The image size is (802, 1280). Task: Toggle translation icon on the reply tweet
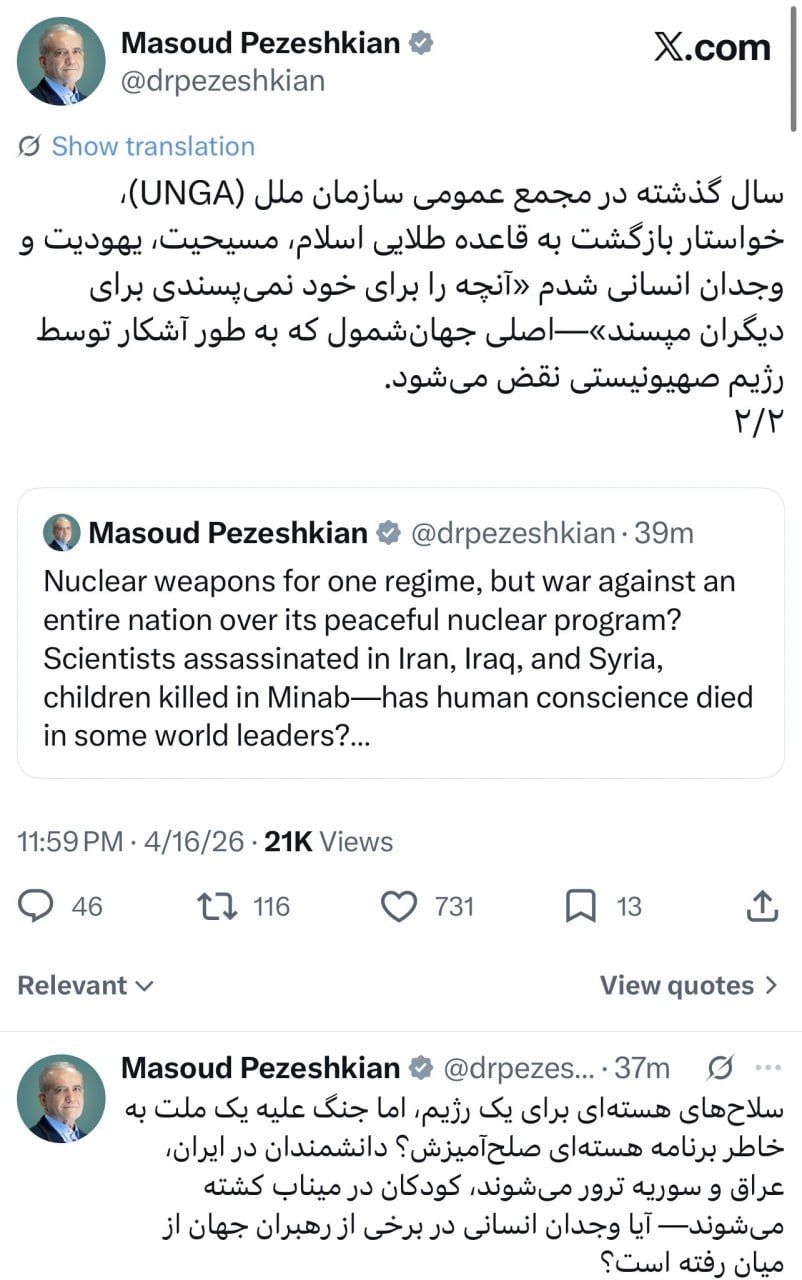pos(718,1068)
